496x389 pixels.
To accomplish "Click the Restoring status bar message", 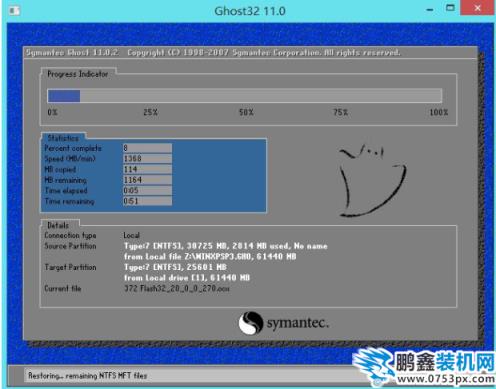I will coord(87,376).
